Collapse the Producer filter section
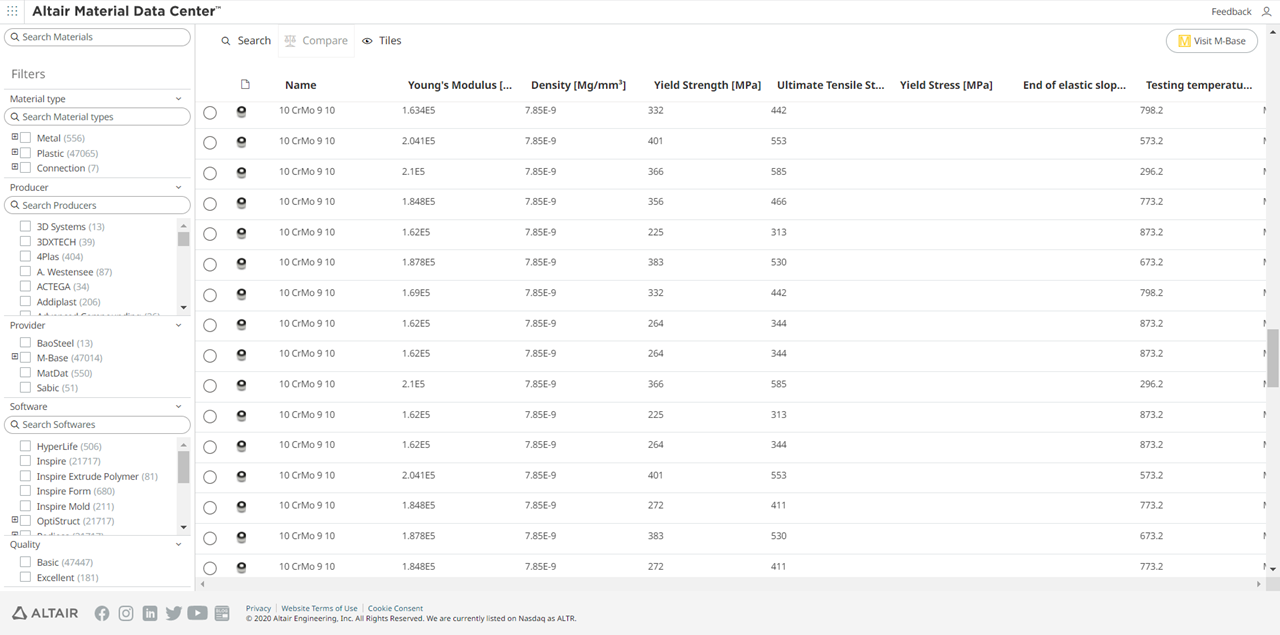Image resolution: width=1280 pixels, height=635 pixels. tap(179, 188)
